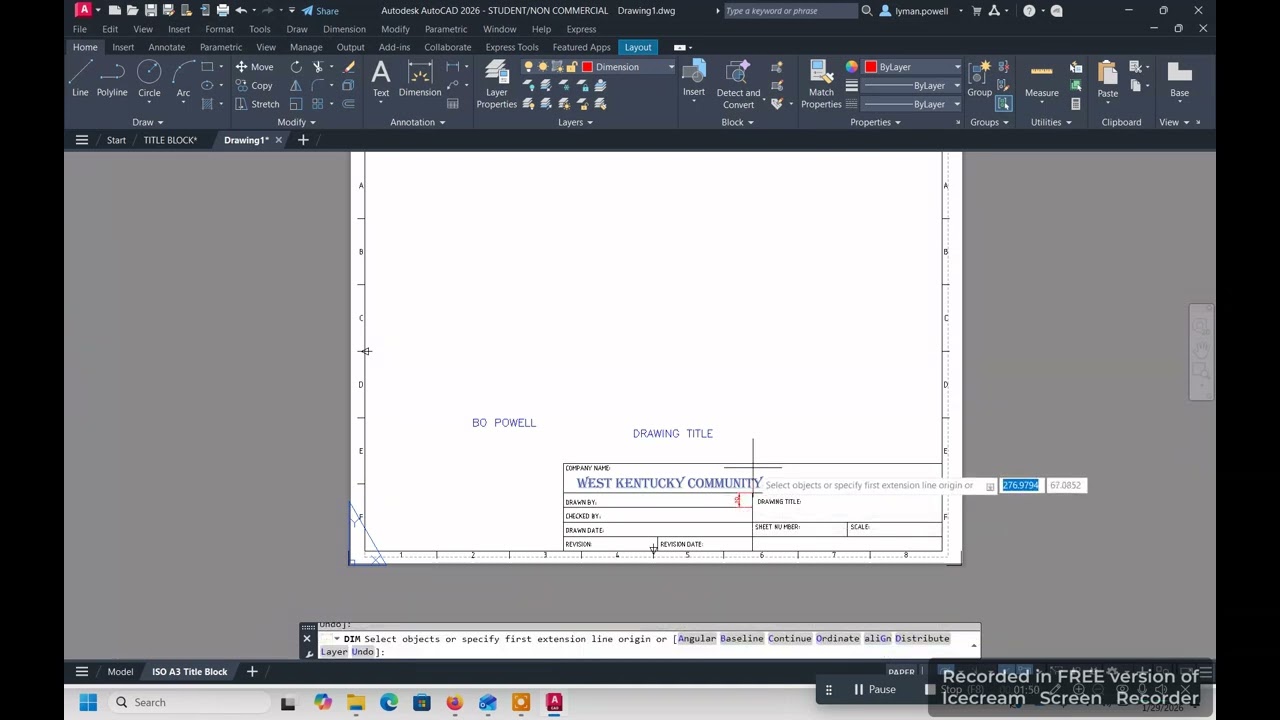The height and width of the screenshot is (720, 1280).
Task: Click the Share button
Action: 320,11
